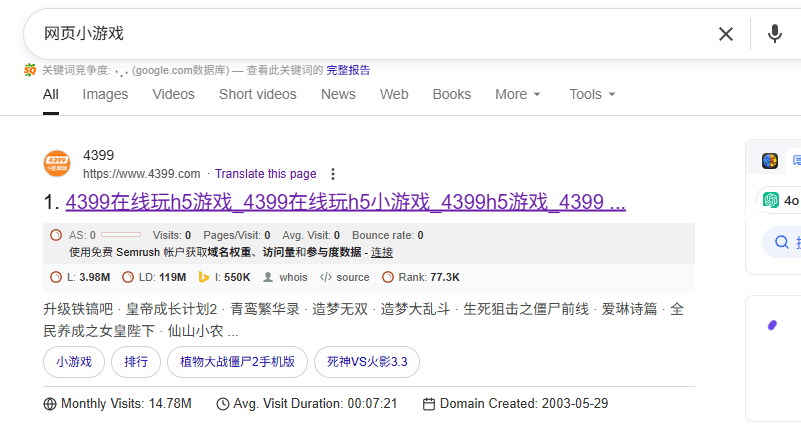Click the LD: 119M value
The image size is (801, 444).
(162, 277)
